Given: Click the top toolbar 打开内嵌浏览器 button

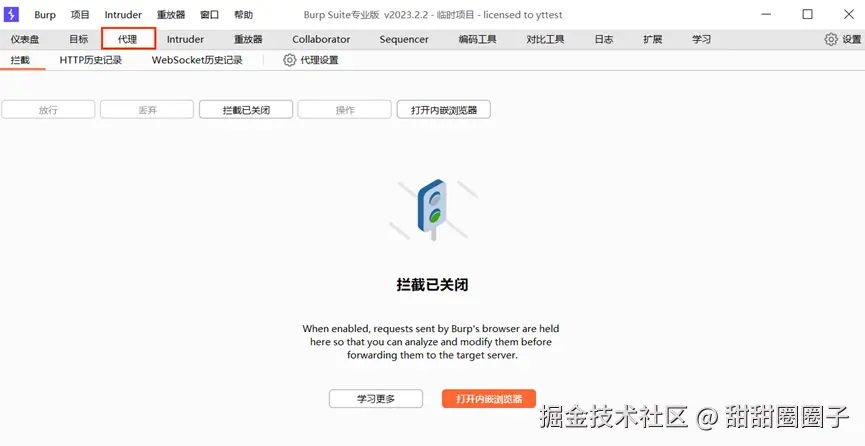Looking at the screenshot, I should [x=444, y=109].
